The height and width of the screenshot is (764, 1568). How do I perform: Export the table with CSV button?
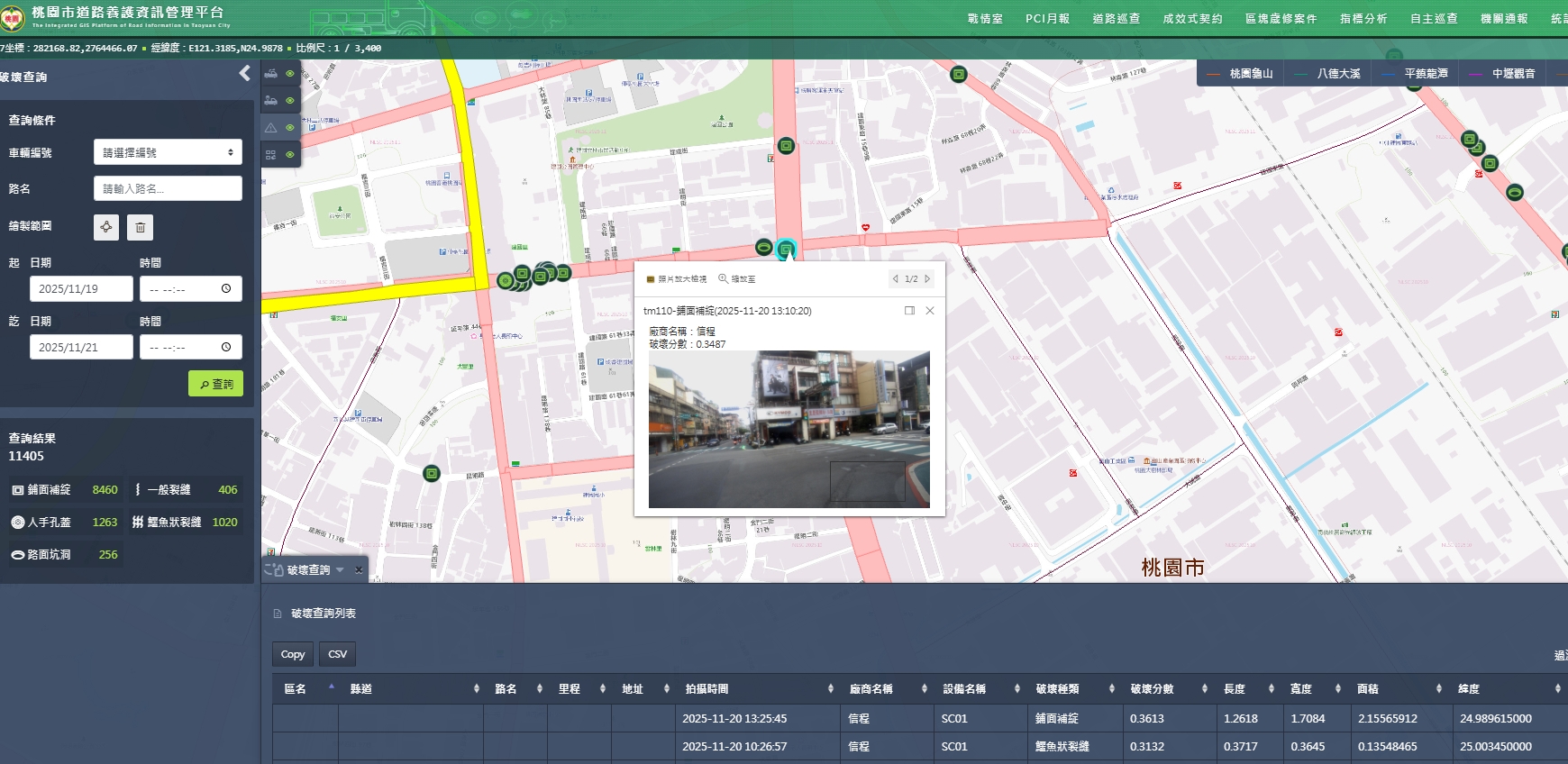tap(337, 654)
